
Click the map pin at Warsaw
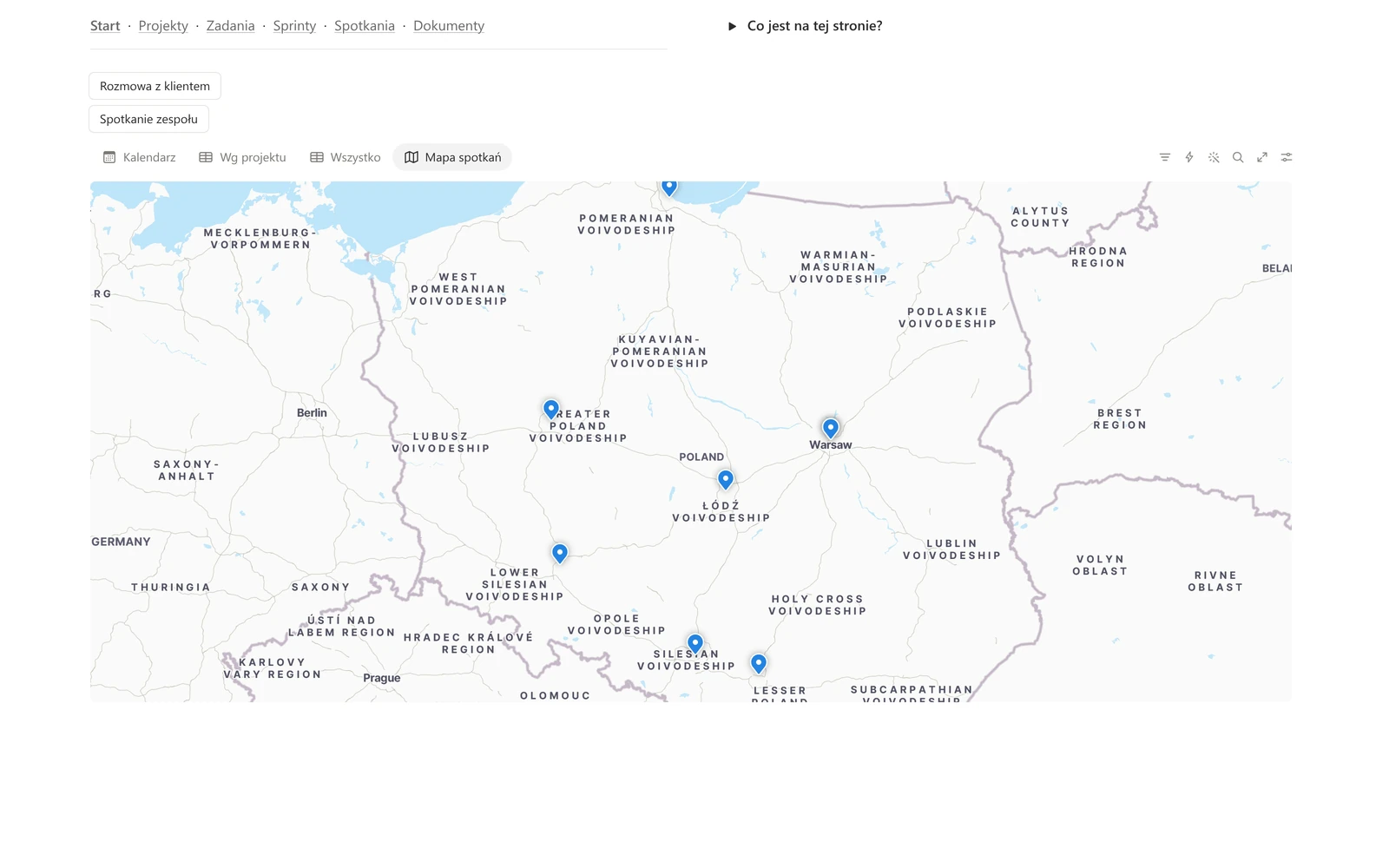tap(831, 428)
